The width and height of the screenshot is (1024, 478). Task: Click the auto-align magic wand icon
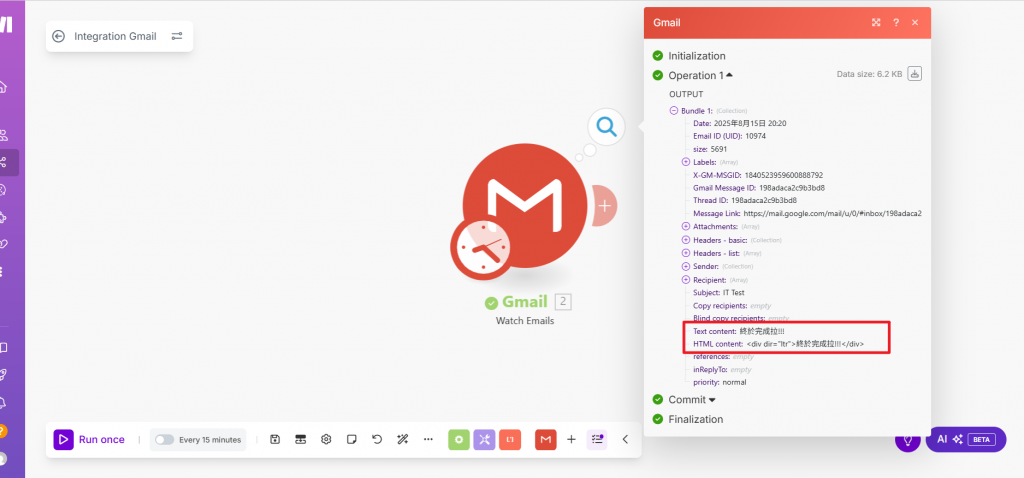tap(402, 439)
